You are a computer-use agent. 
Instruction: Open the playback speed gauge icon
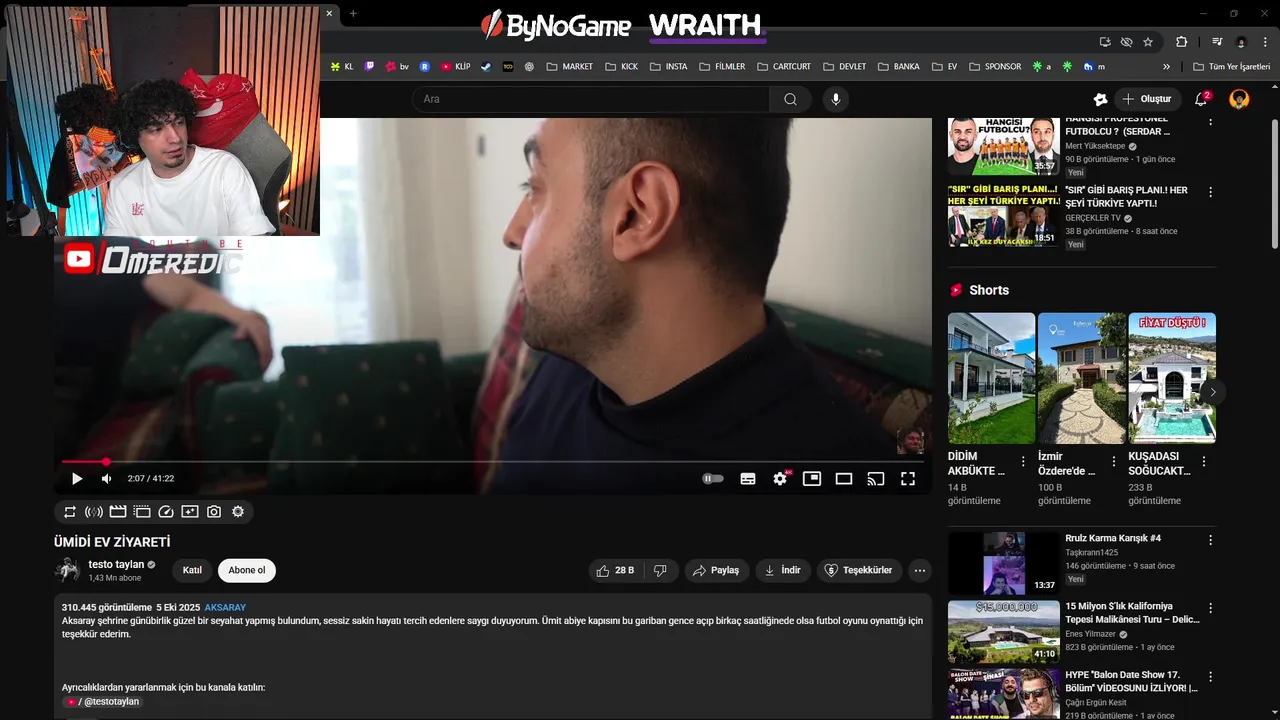coord(166,512)
